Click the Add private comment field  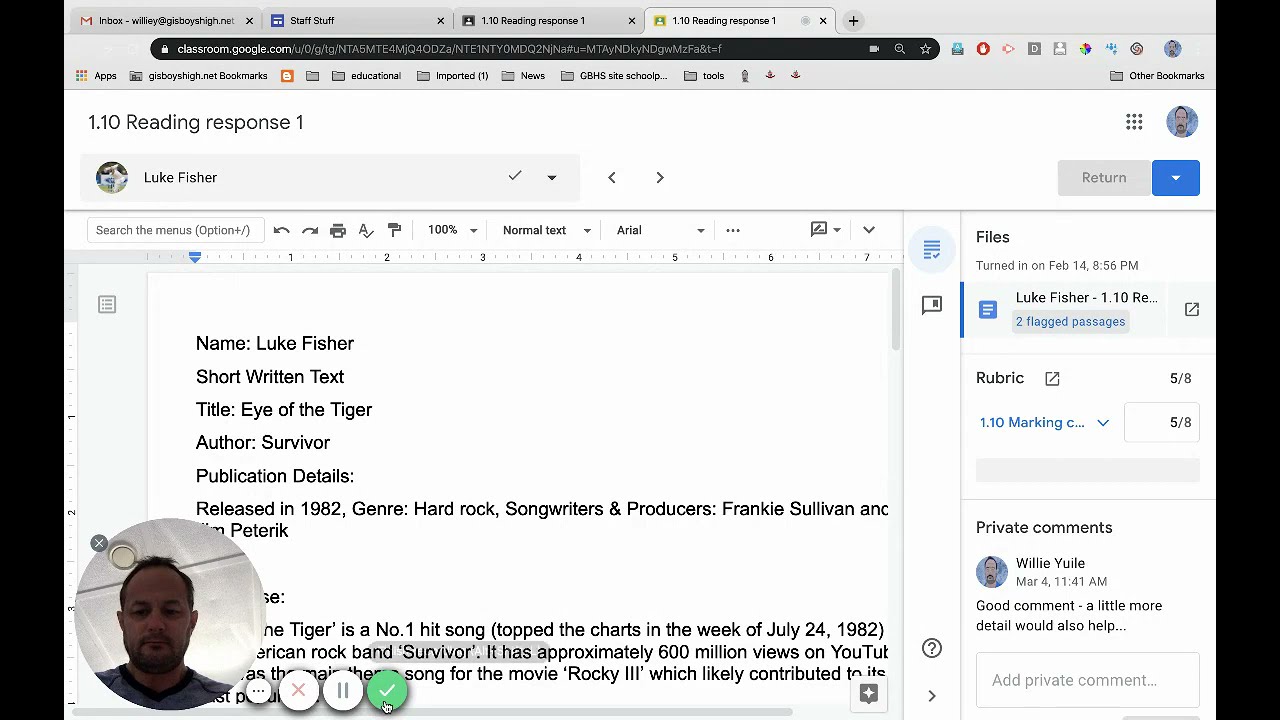tap(1088, 680)
